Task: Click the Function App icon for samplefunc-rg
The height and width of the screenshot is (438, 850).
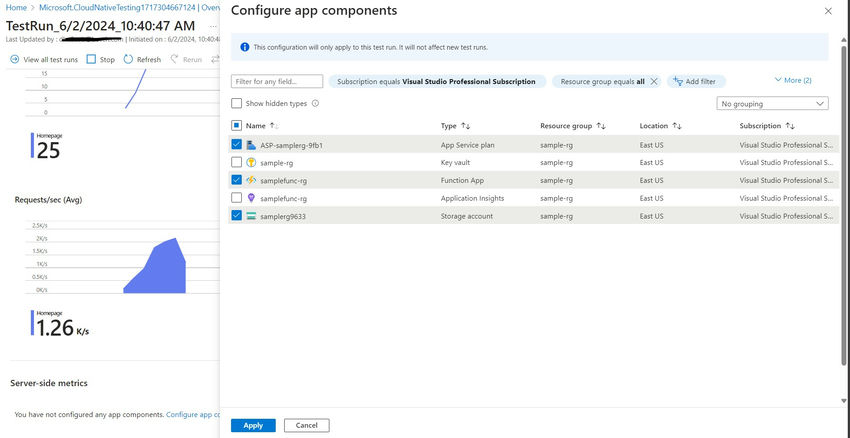Action: click(x=251, y=180)
